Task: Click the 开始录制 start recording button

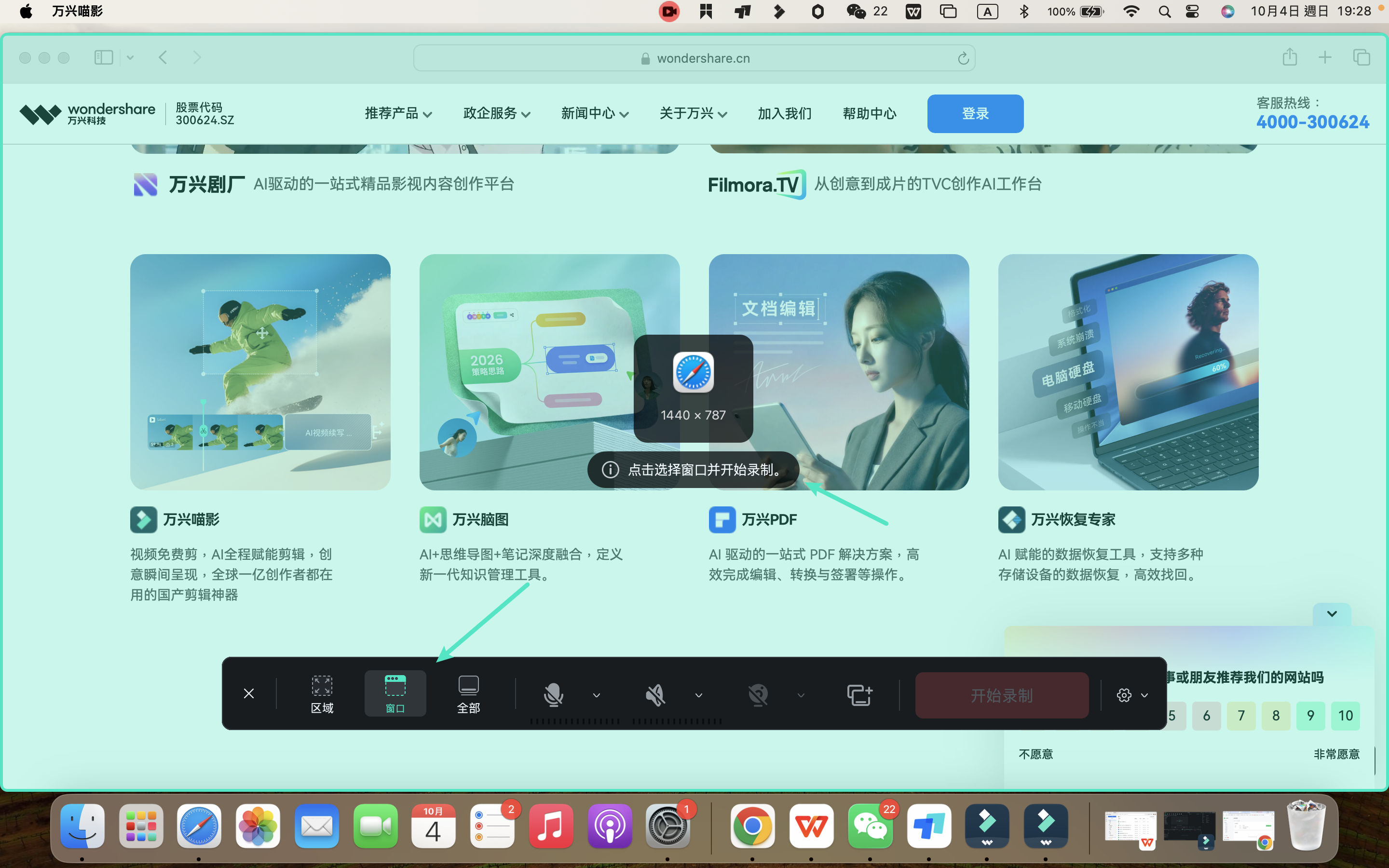Action: coord(1002,695)
